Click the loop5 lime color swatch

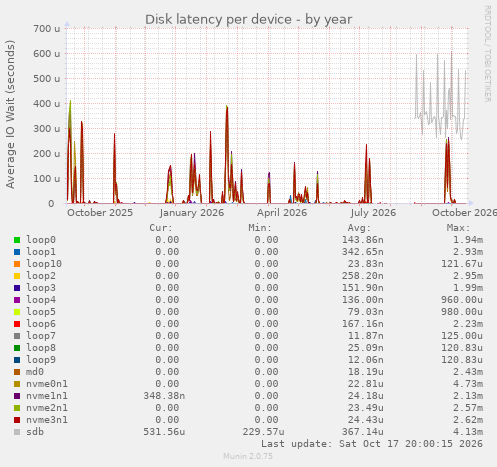click(x=17, y=312)
